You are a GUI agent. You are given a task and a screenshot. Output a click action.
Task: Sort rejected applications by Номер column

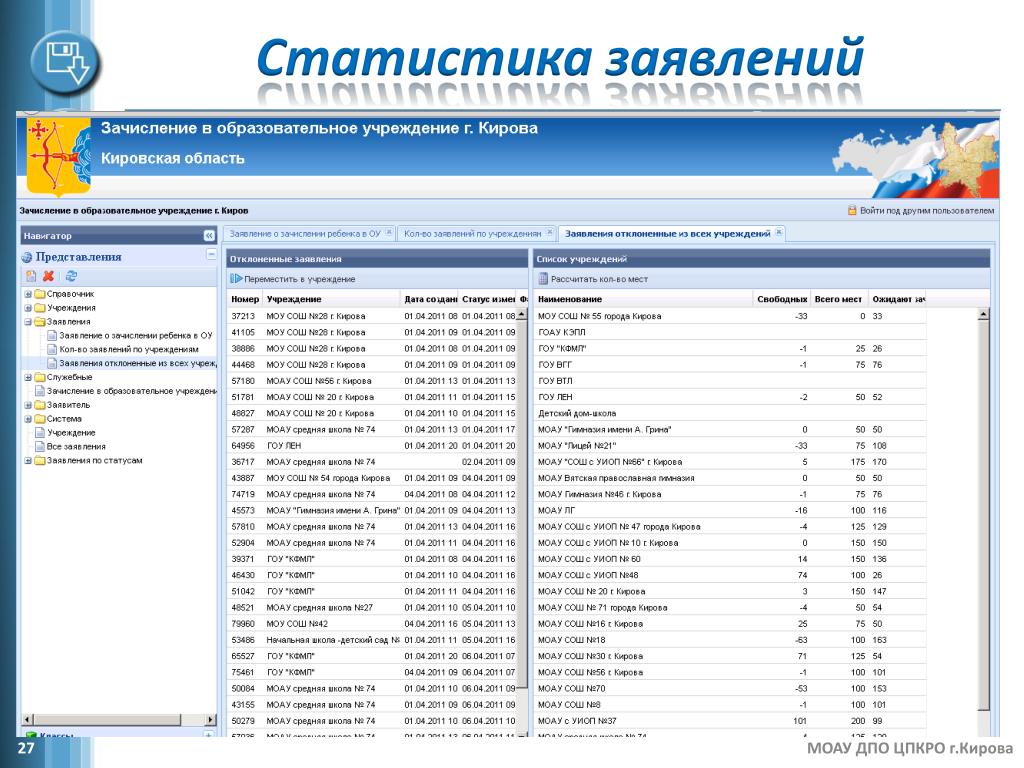pyautogui.click(x=245, y=299)
